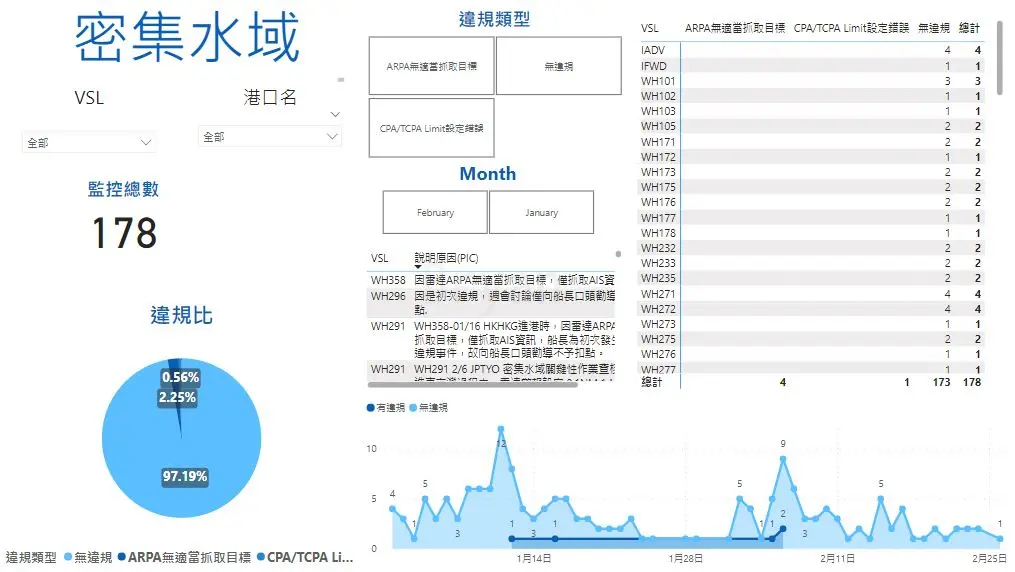Viewport: 1015px width, 572px height.
Task: Select WH273 row in matrix
Action: click(812, 324)
